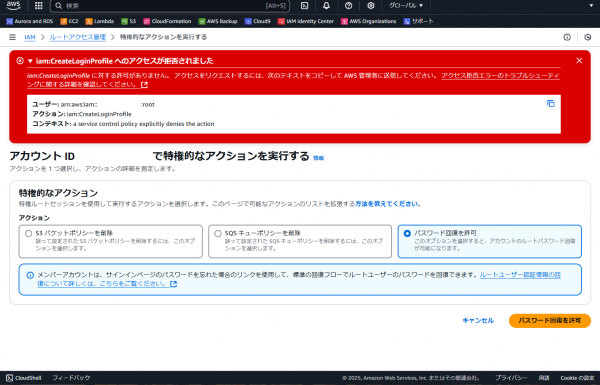600x385 pixels.
Task: Open AWS Organizations favorite
Action: tap(368, 21)
